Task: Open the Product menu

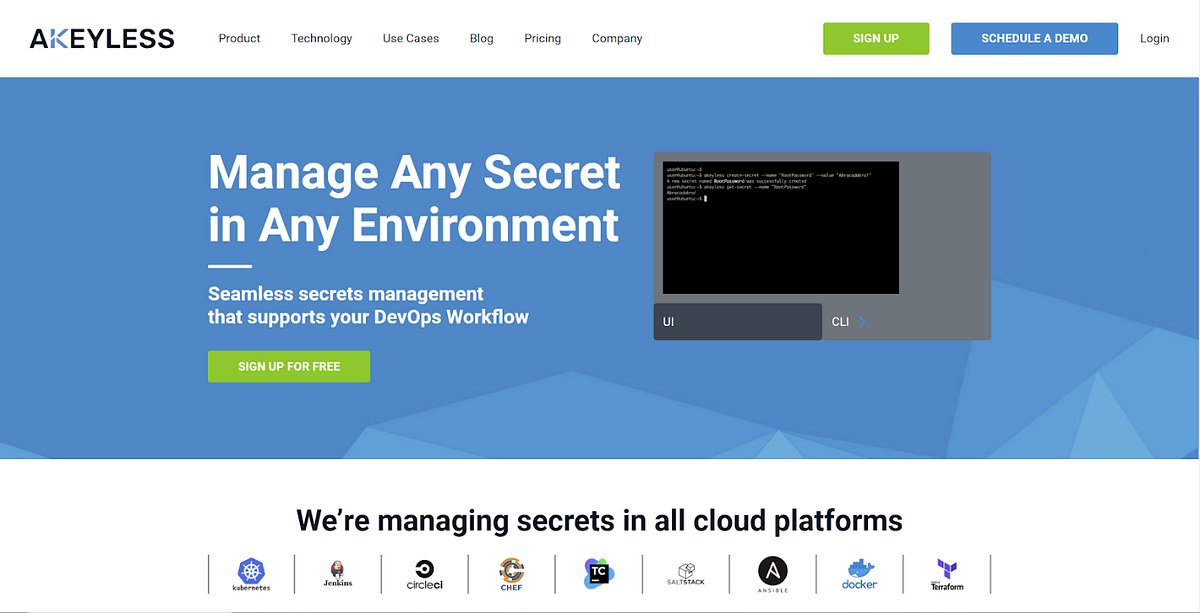Action: 239,38
